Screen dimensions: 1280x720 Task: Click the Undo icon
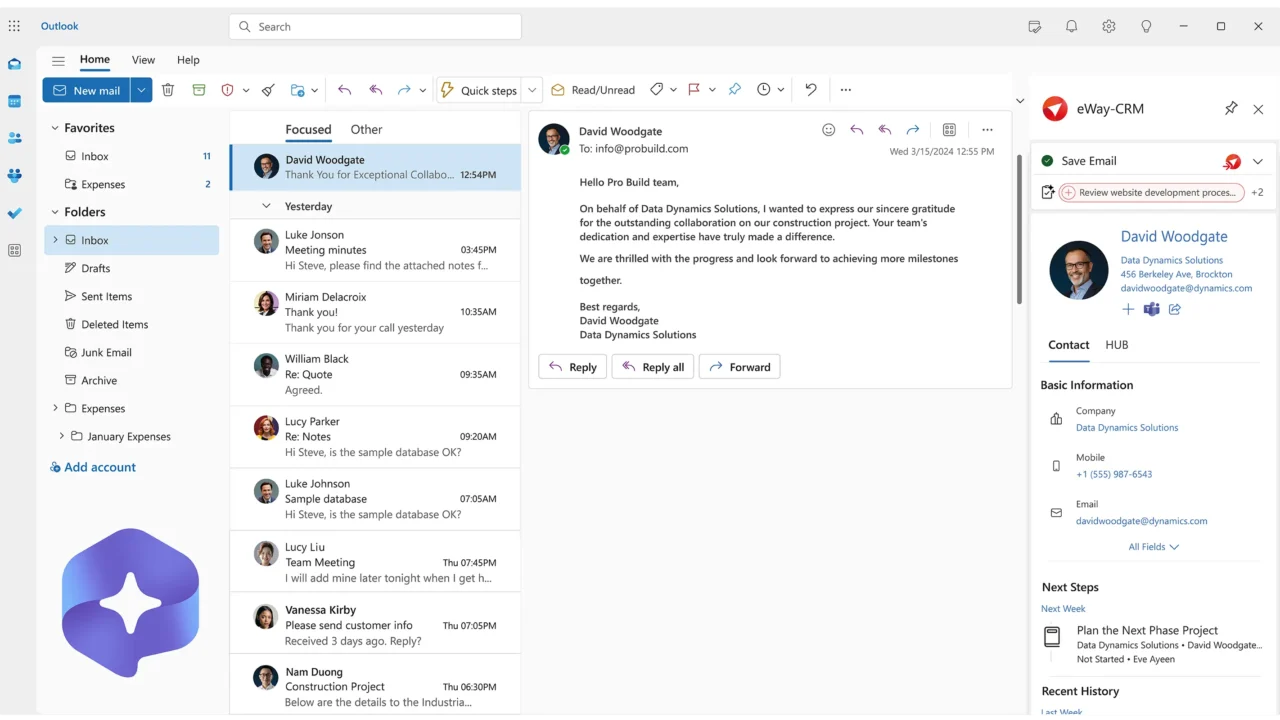(811, 90)
